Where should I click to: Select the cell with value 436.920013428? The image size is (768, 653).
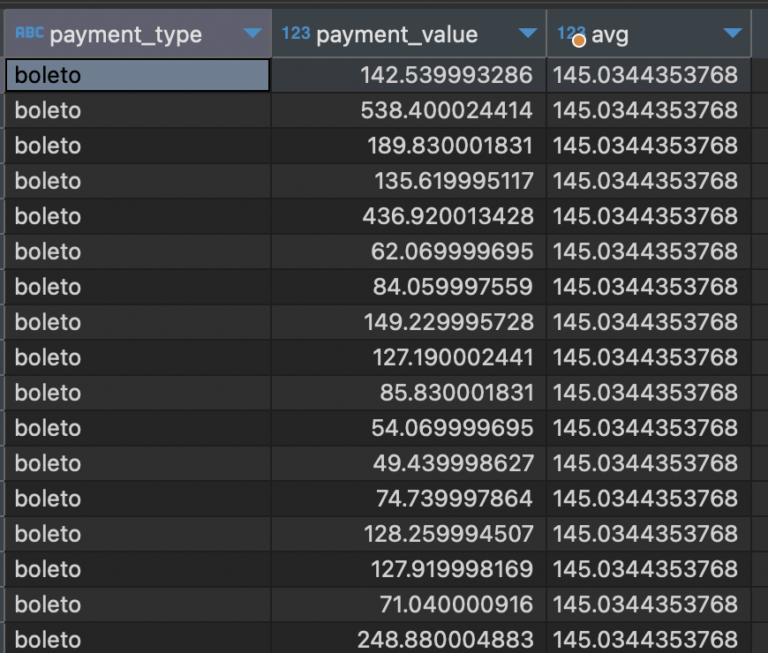pyautogui.click(x=446, y=216)
